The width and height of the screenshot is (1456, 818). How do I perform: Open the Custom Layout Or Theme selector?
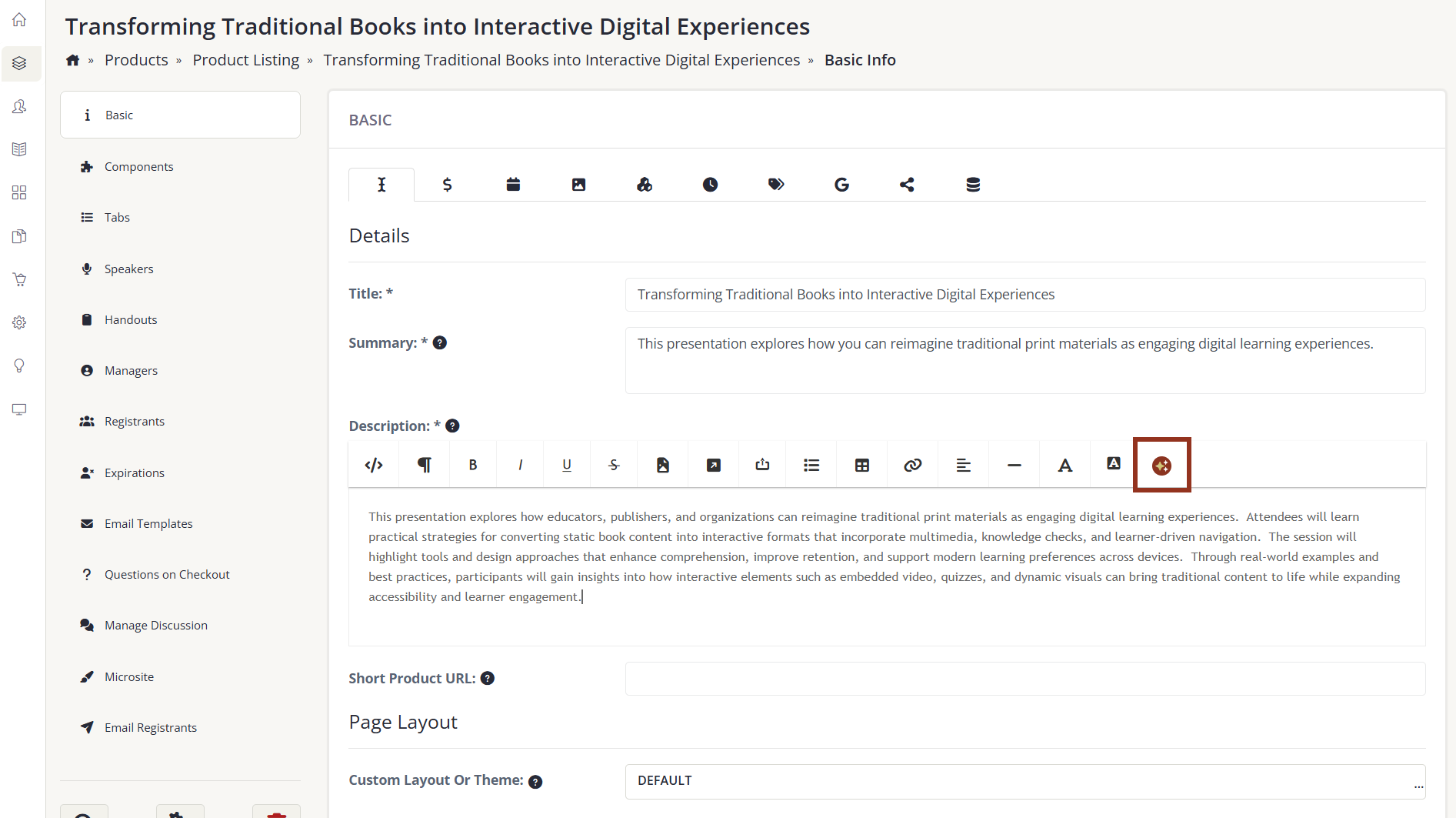click(1023, 781)
